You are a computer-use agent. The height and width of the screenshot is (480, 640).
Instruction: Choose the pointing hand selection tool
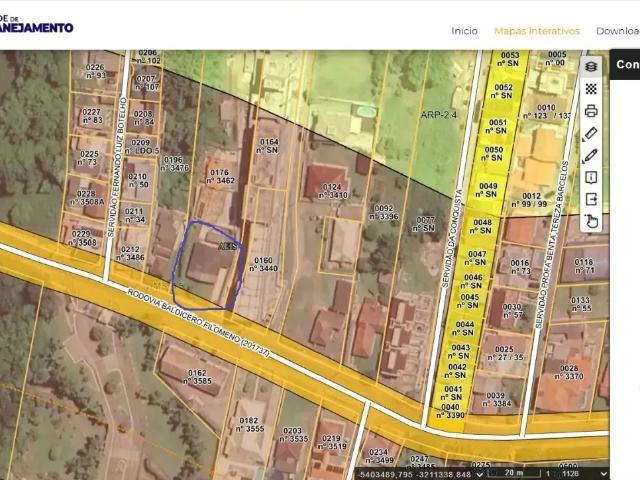[x=591, y=221]
